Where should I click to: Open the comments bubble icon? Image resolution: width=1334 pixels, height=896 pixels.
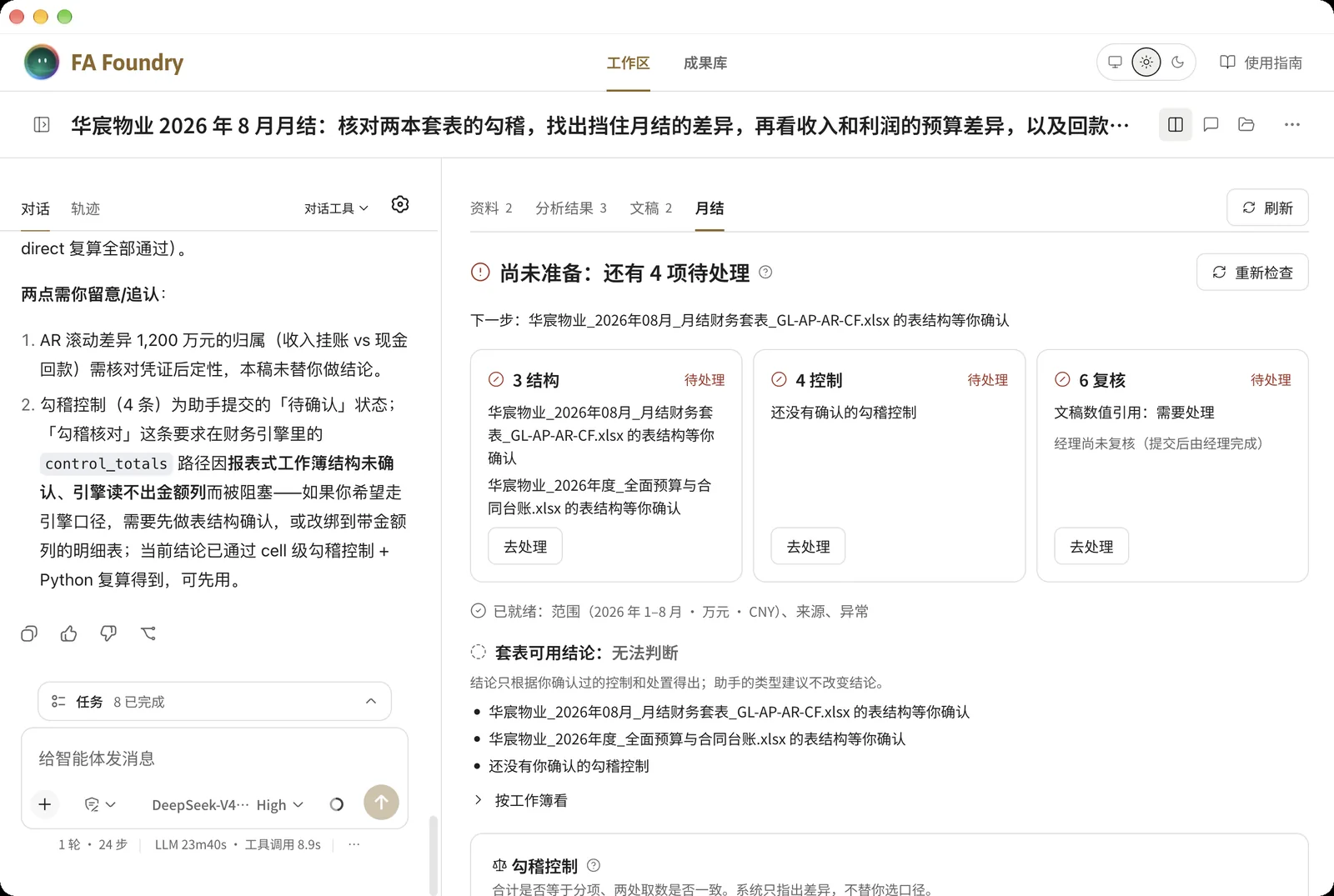[x=1211, y=125]
